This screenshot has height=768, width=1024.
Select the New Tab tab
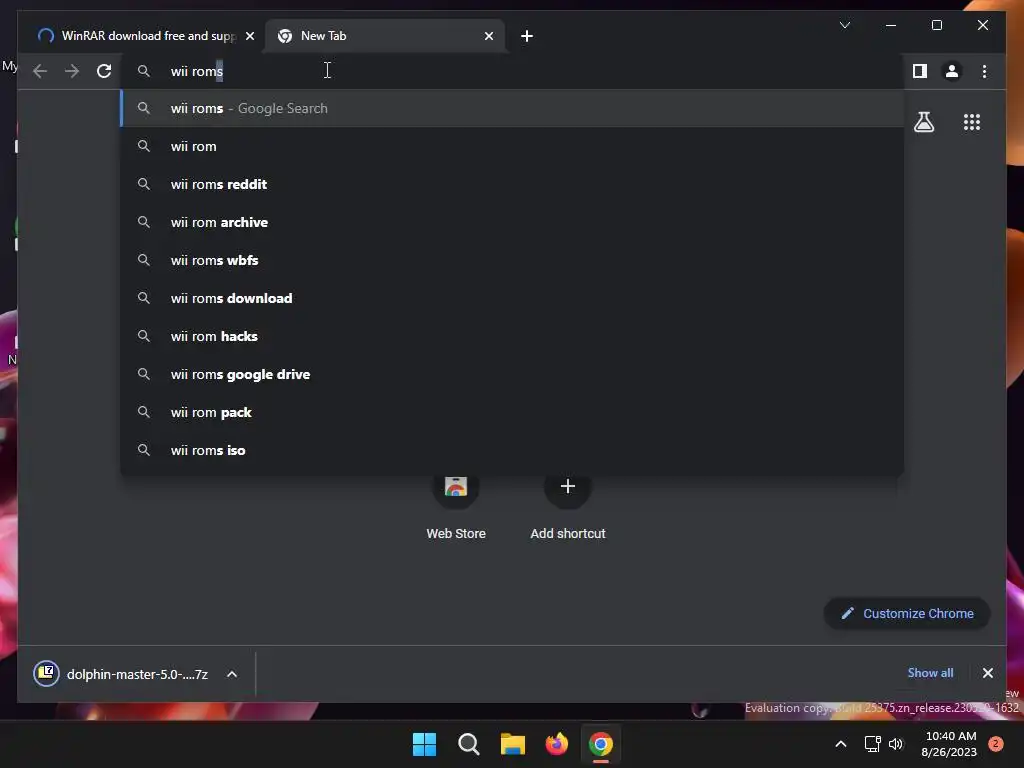point(384,36)
